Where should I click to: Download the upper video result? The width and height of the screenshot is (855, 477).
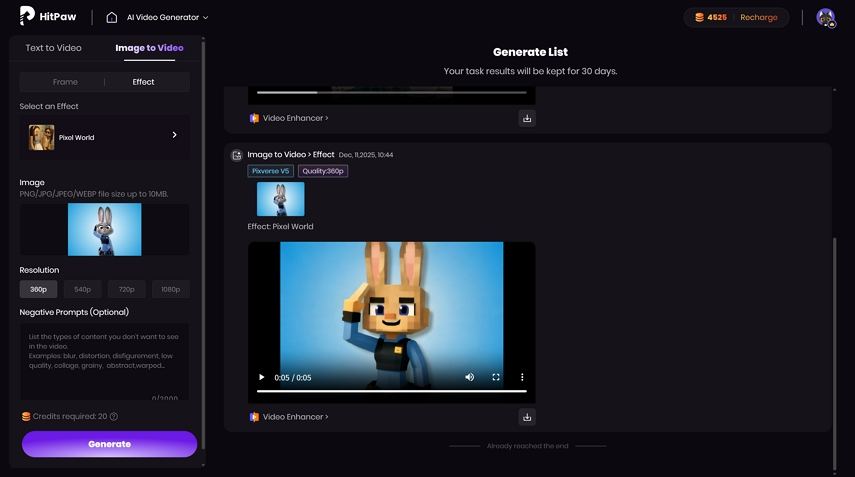(x=527, y=118)
